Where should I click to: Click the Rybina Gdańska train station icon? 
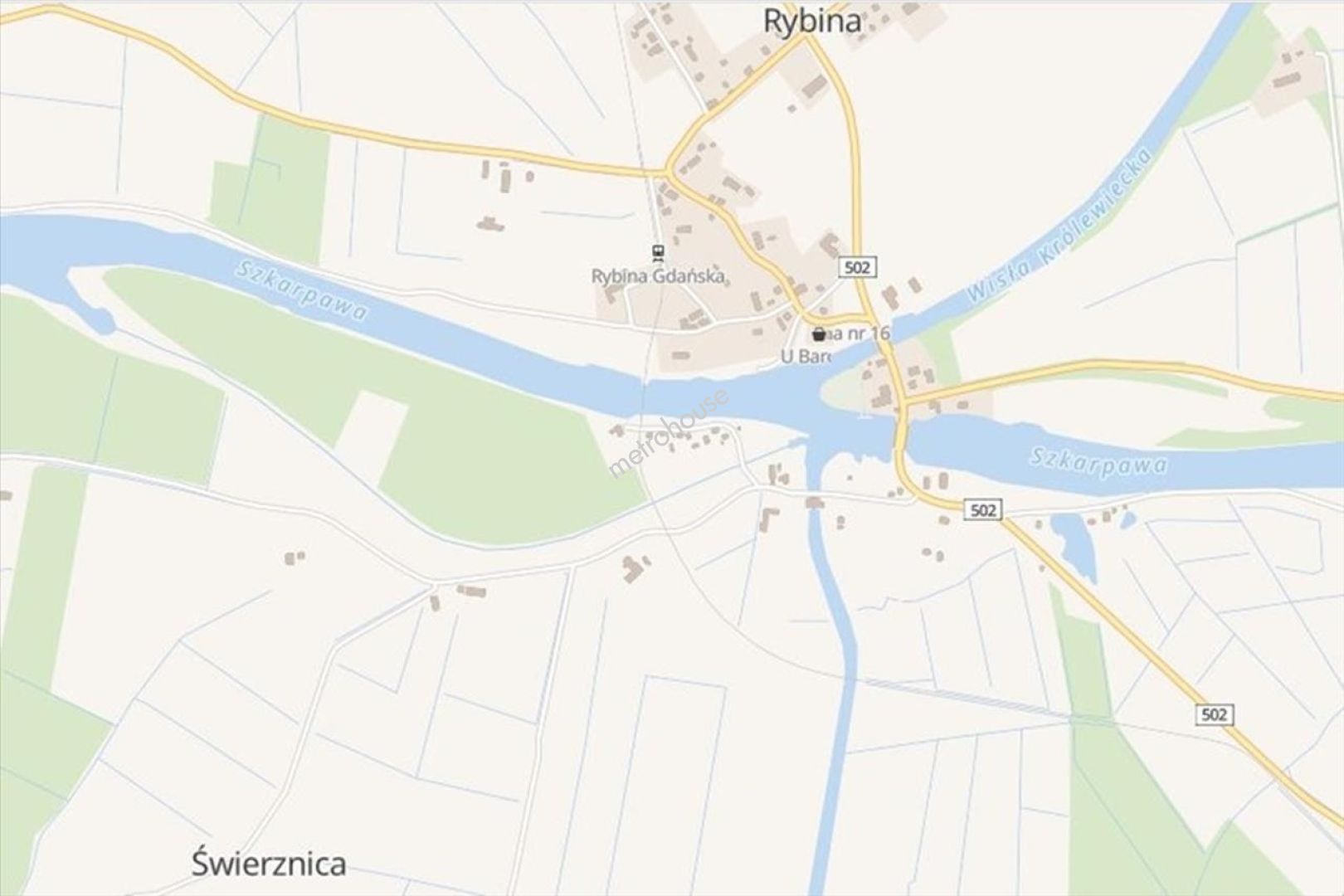click(657, 251)
